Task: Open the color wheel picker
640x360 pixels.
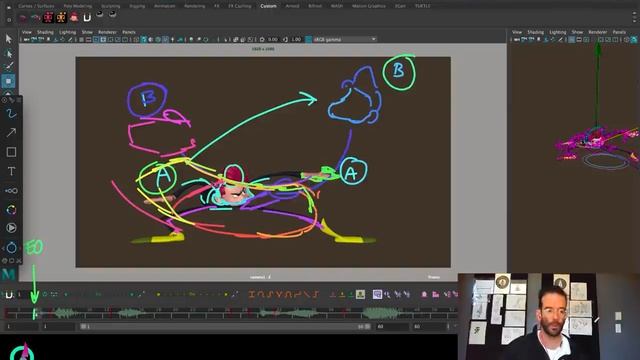Action: [x=11, y=210]
